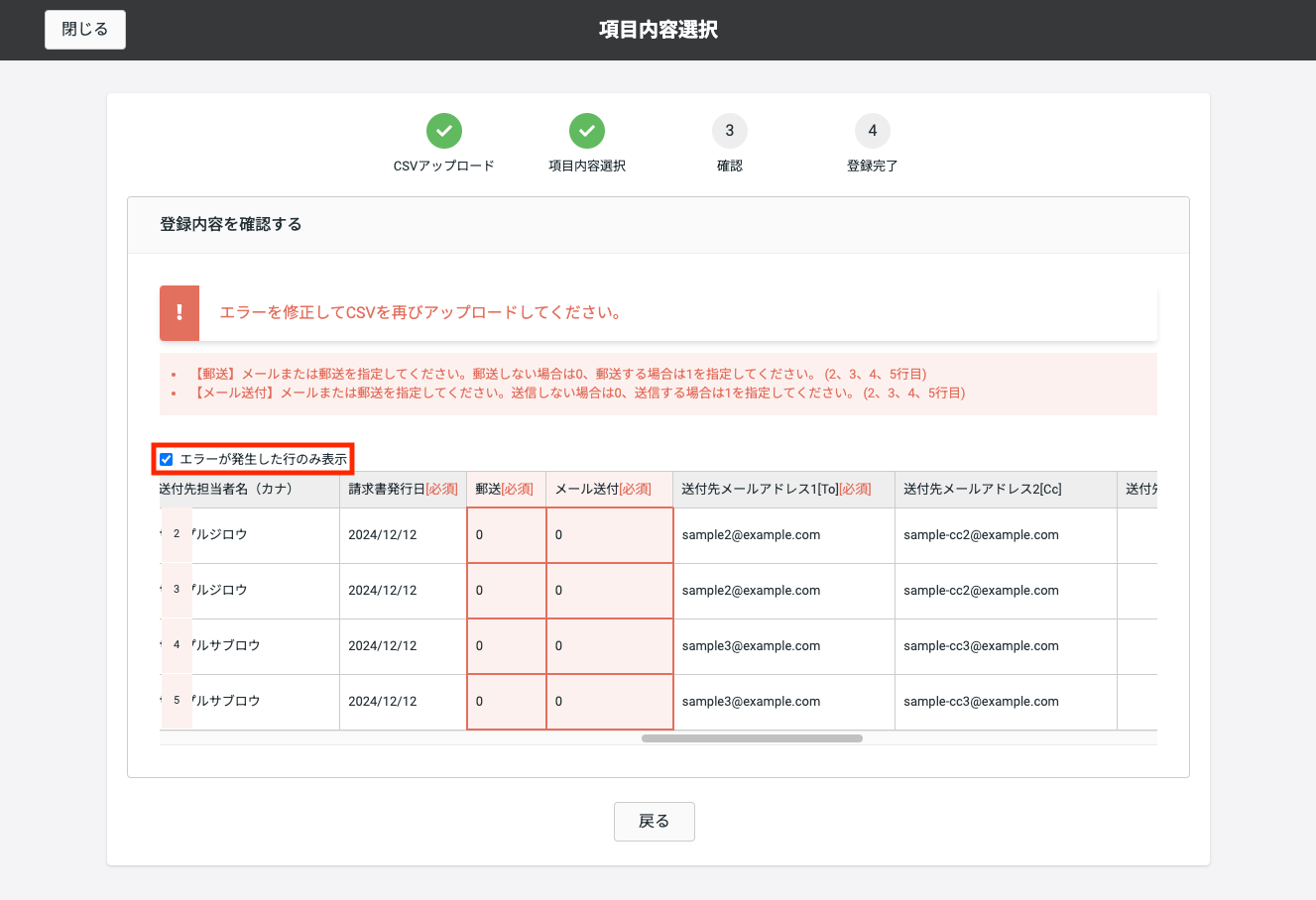Click the 送付先担当者名（カナ） column header
The height and width of the screenshot is (900, 1316).
coord(249,489)
